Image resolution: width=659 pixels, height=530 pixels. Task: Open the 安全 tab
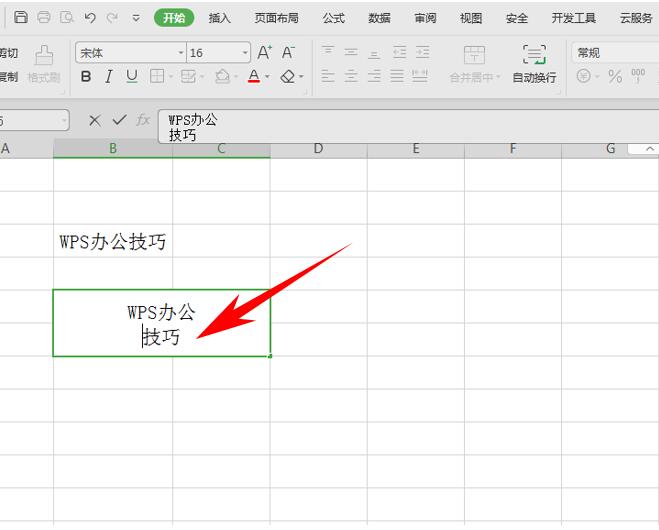[517, 18]
